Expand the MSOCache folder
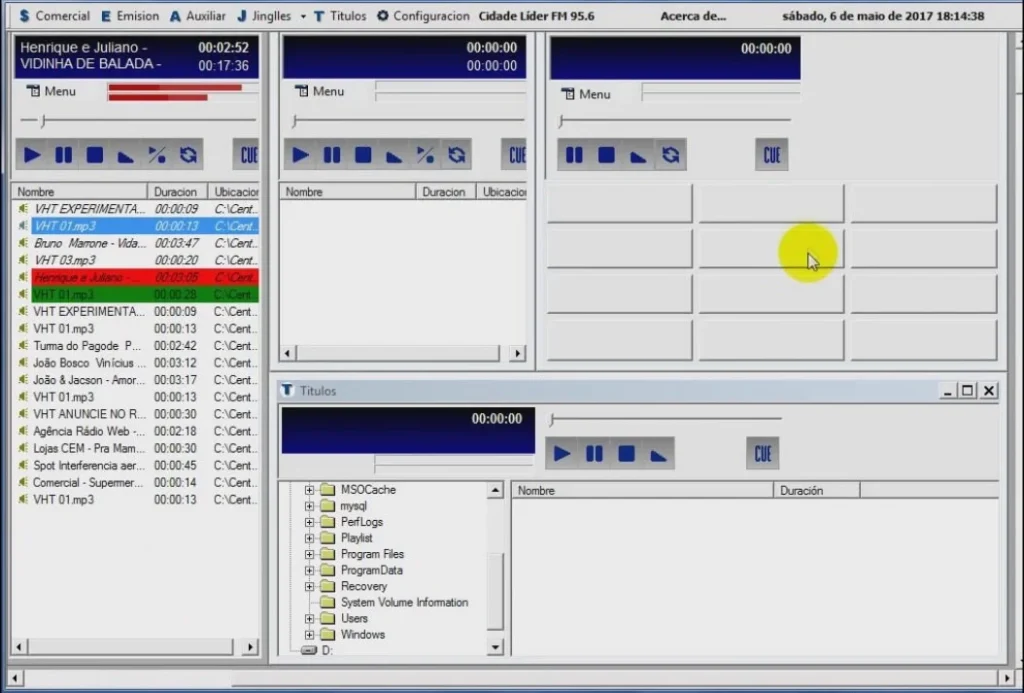The image size is (1024, 693). click(x=310, y=490)
